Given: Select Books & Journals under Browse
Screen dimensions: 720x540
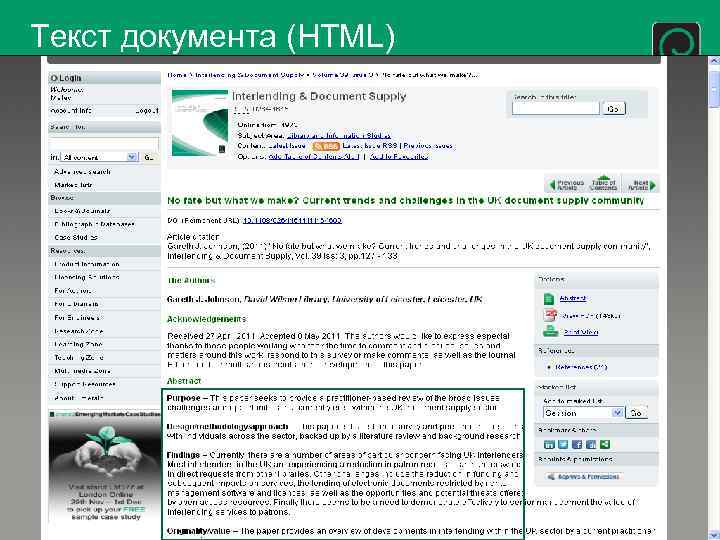Looking at the screenshot, I should tap(82, 211).
